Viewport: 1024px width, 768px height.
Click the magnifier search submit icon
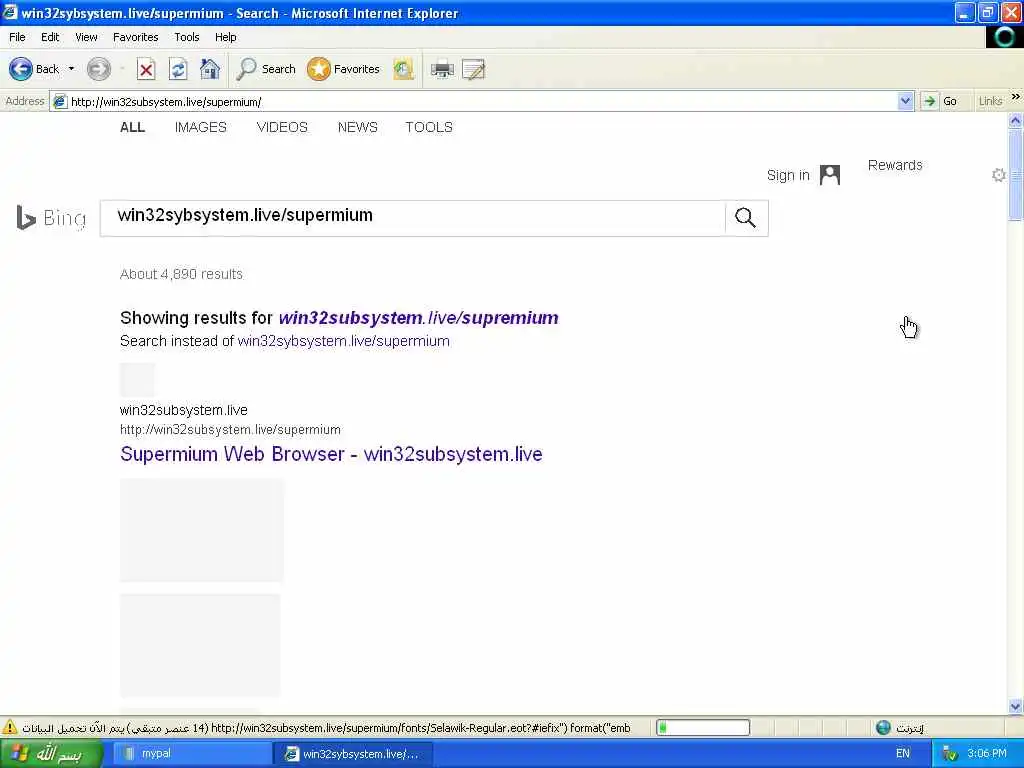[x=746, y=217]
